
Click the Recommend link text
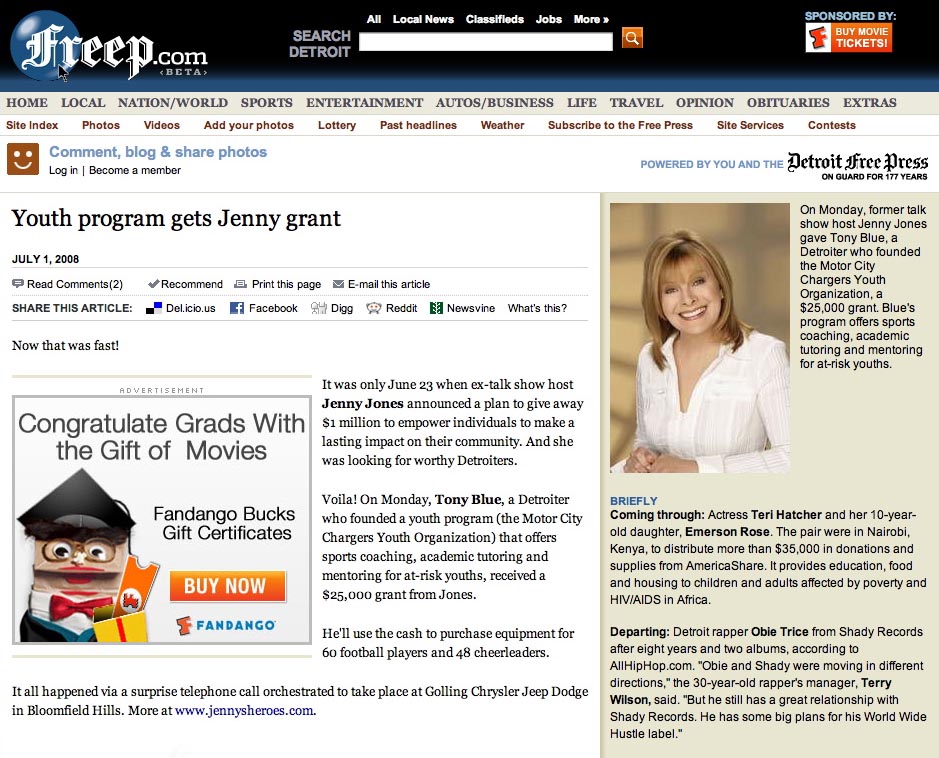tap(192, 284)
